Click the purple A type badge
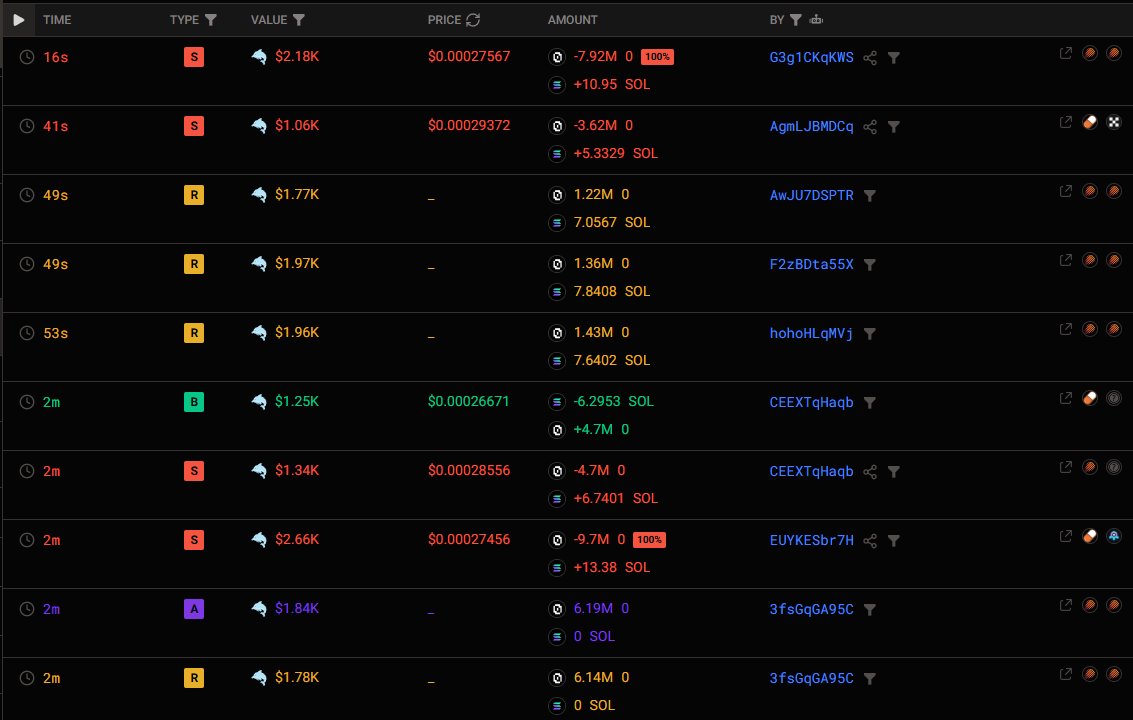 click(x=194, y=609)
